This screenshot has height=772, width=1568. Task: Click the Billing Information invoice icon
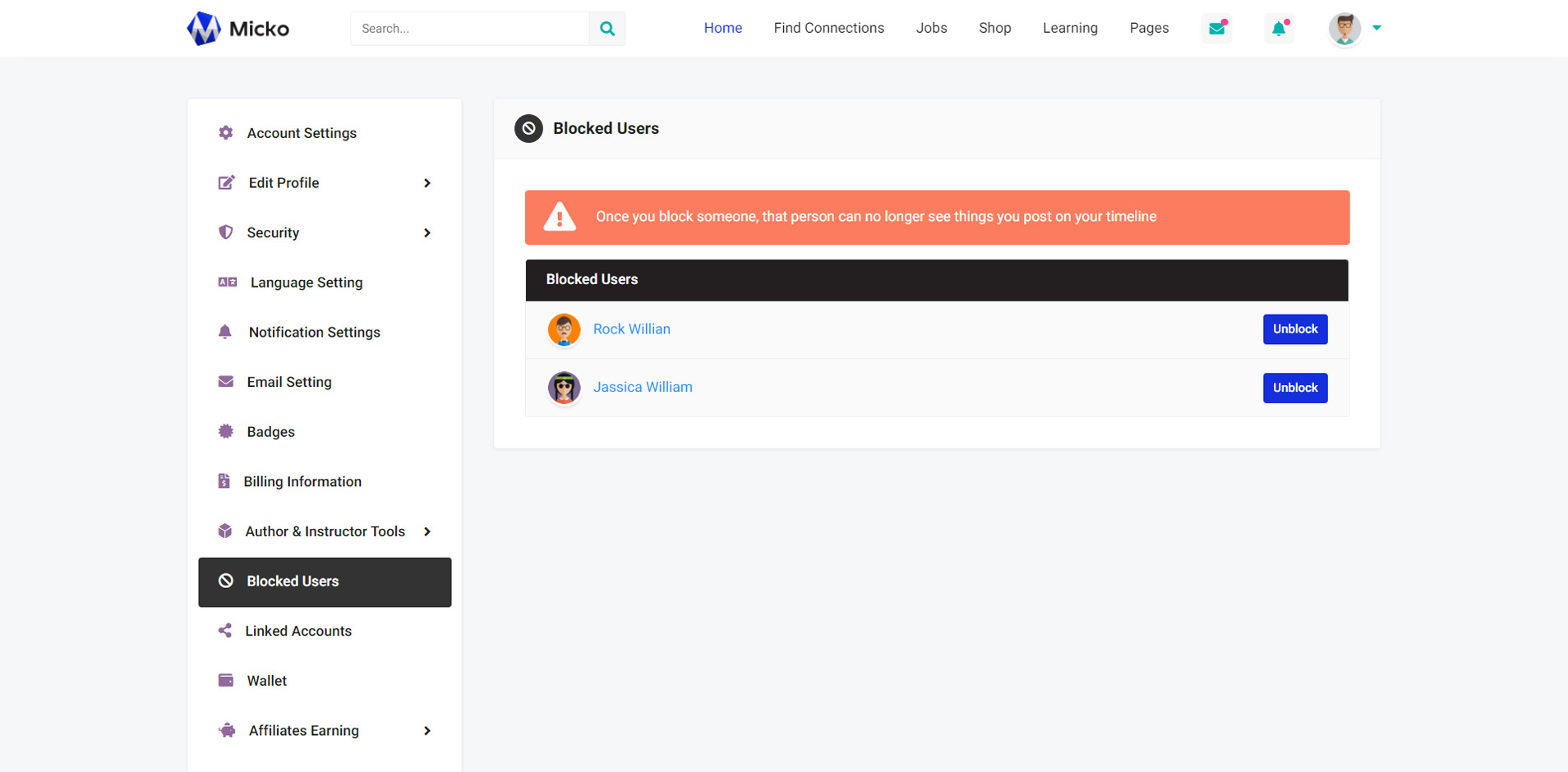pos(224,481)
